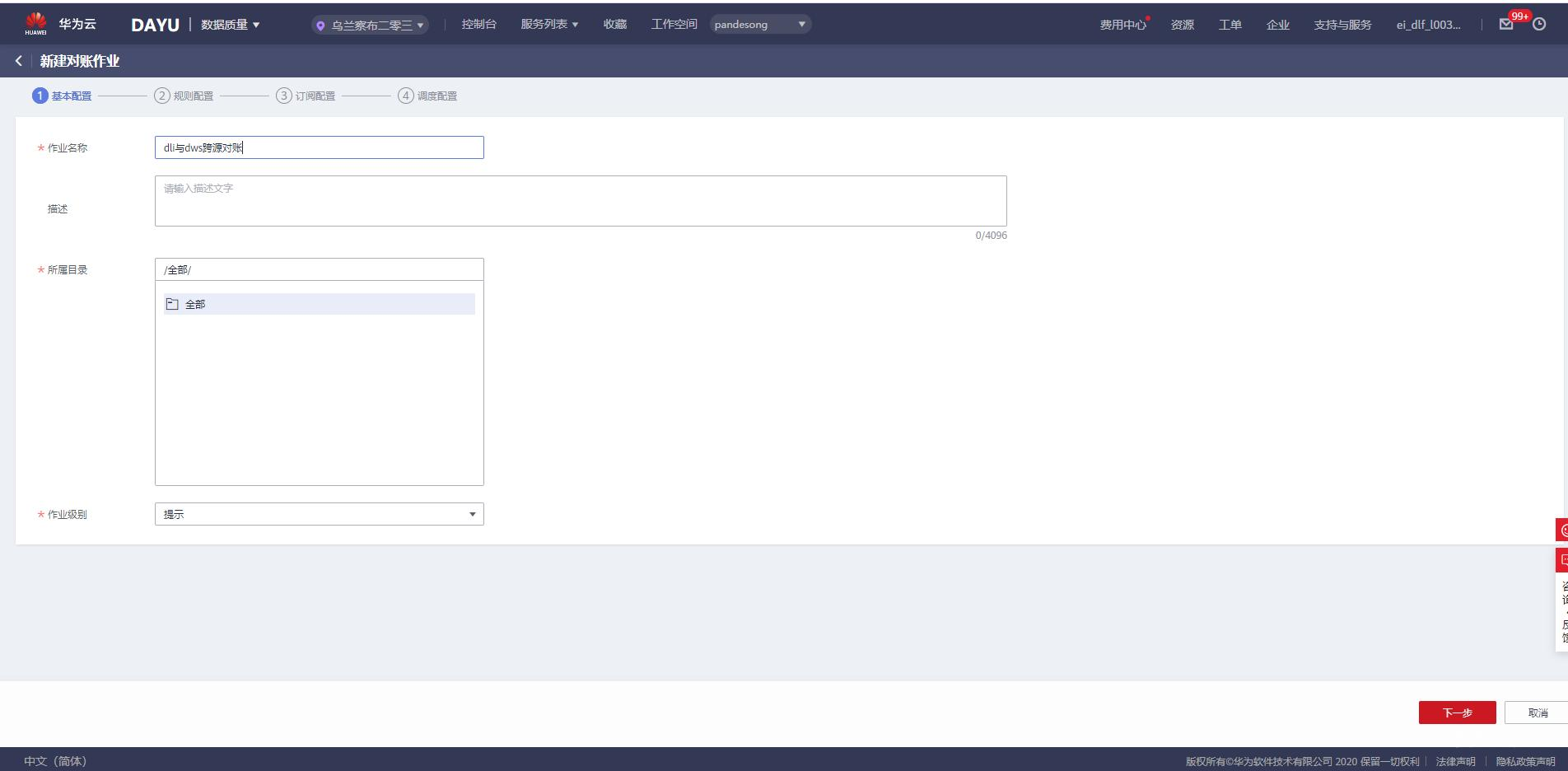
Task: Click the 中文（简体）language selector
Action: click(55, 761)
